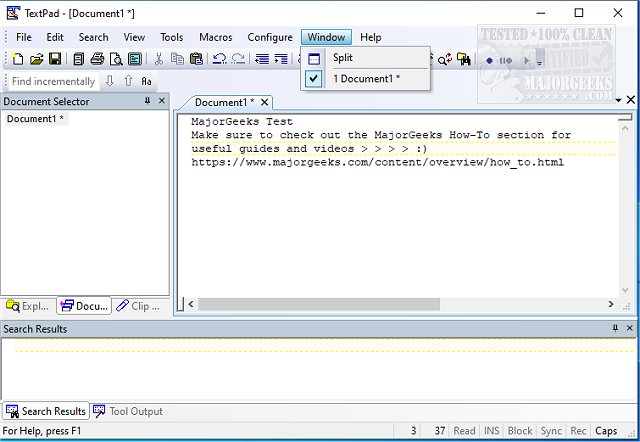This screenshot has width=640, height=442.
Task: Pause the macro recording
Action: [x=506, y=61]
